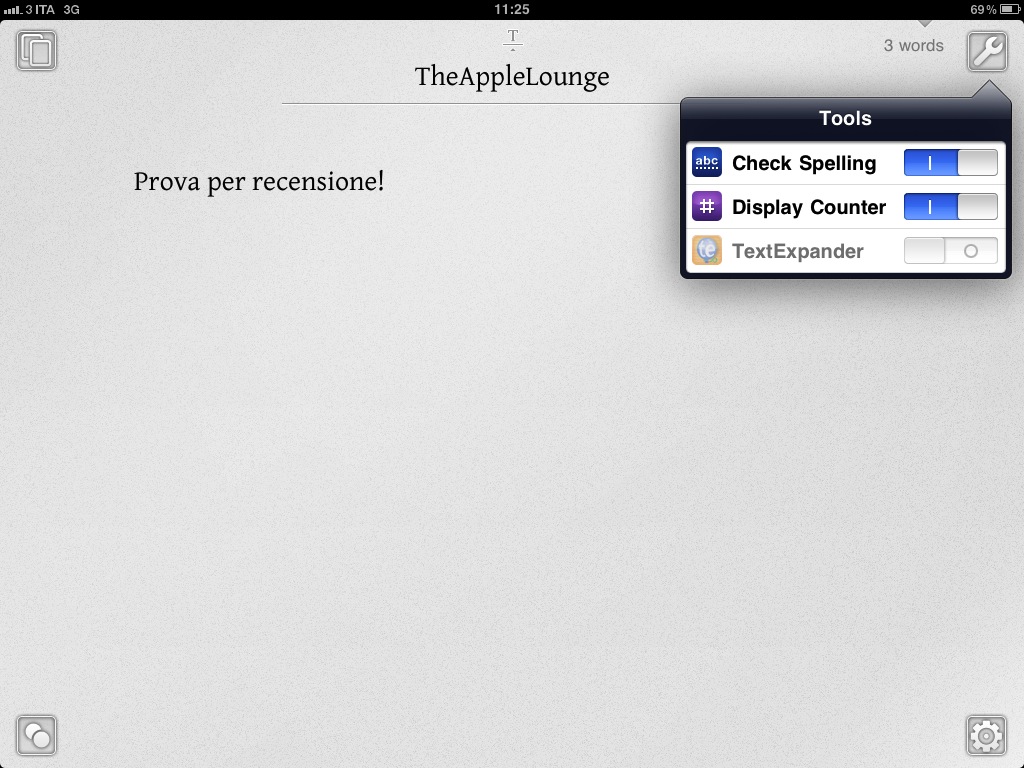Disable the Display Counter switch
The image size is (1024, 768).
[950, 206]
